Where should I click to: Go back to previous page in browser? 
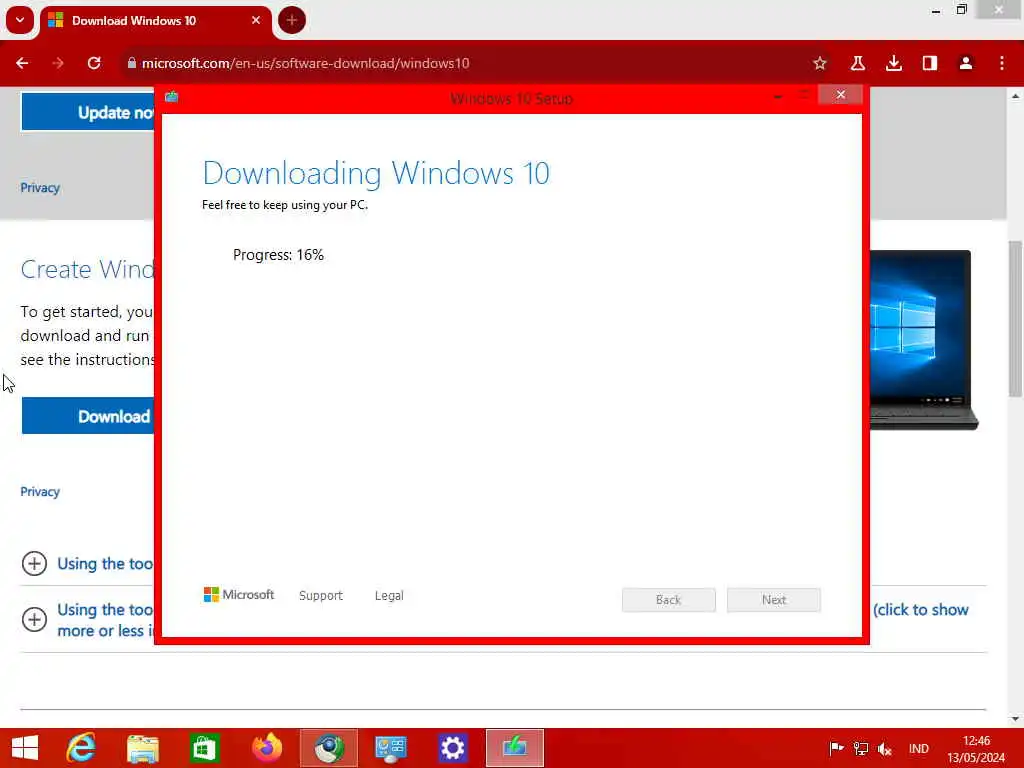tap(22, 63)
